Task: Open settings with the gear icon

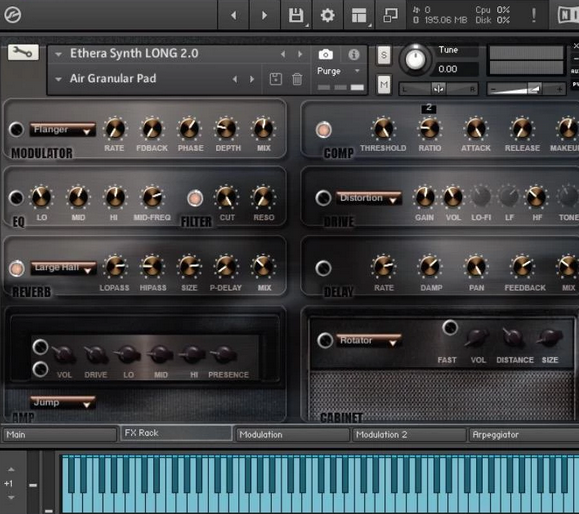Action: 328,15
